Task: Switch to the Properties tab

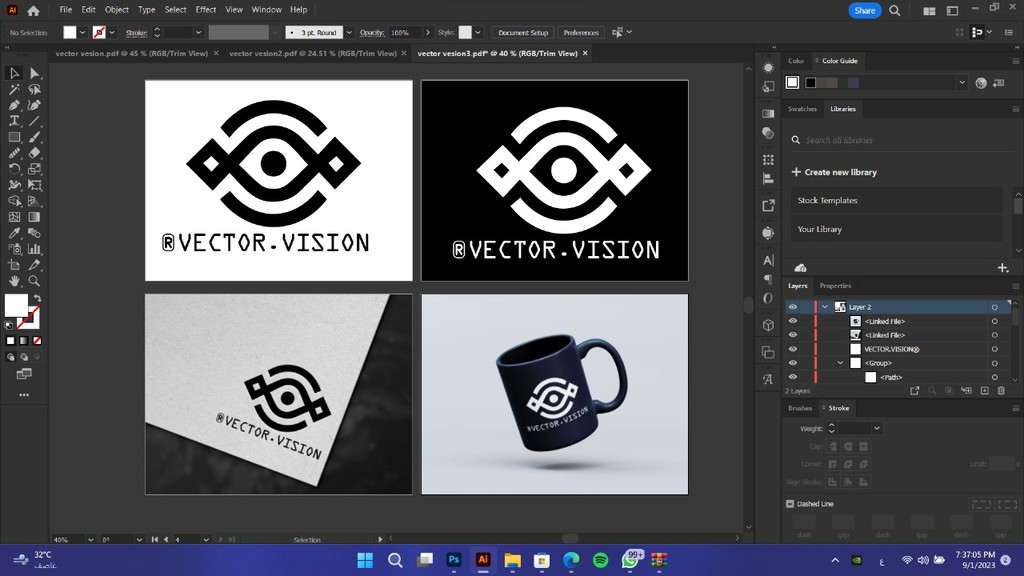Action: point(835,285)
